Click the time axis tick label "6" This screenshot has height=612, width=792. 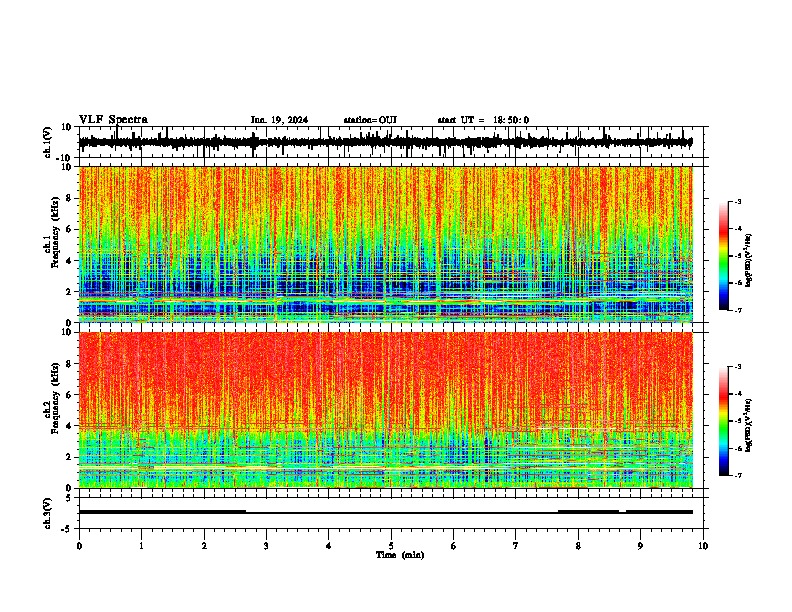(x=454, y=546)
